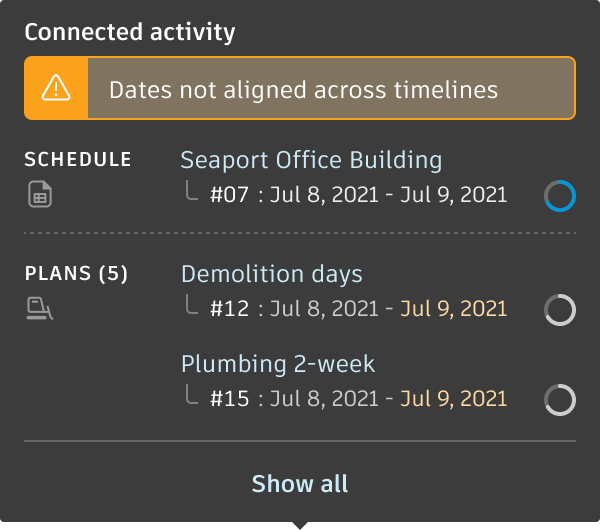
Task: Click the blue progress ring for activity #07
Action: (559, 196)
